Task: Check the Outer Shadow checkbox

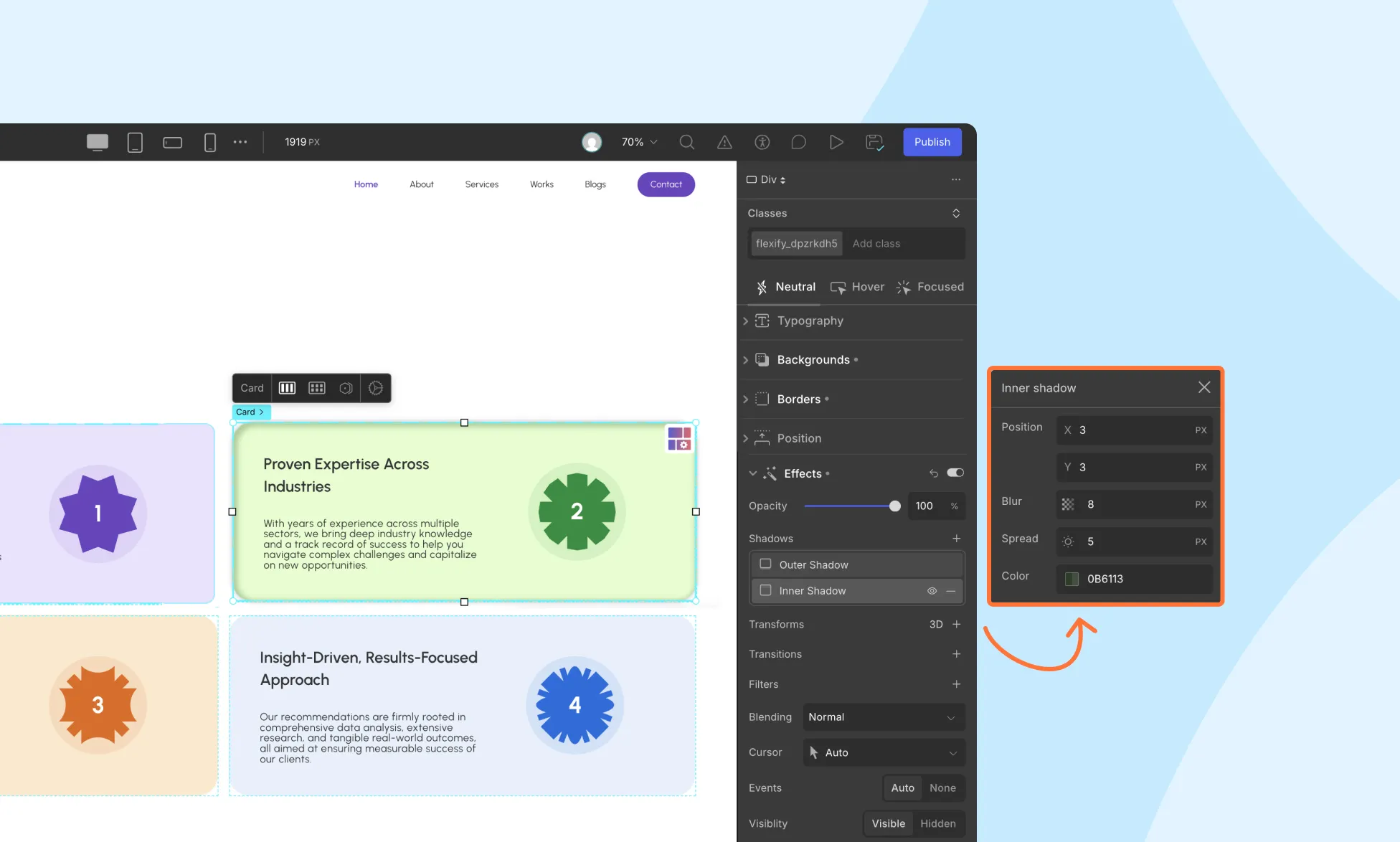Action: pos(765,564)
